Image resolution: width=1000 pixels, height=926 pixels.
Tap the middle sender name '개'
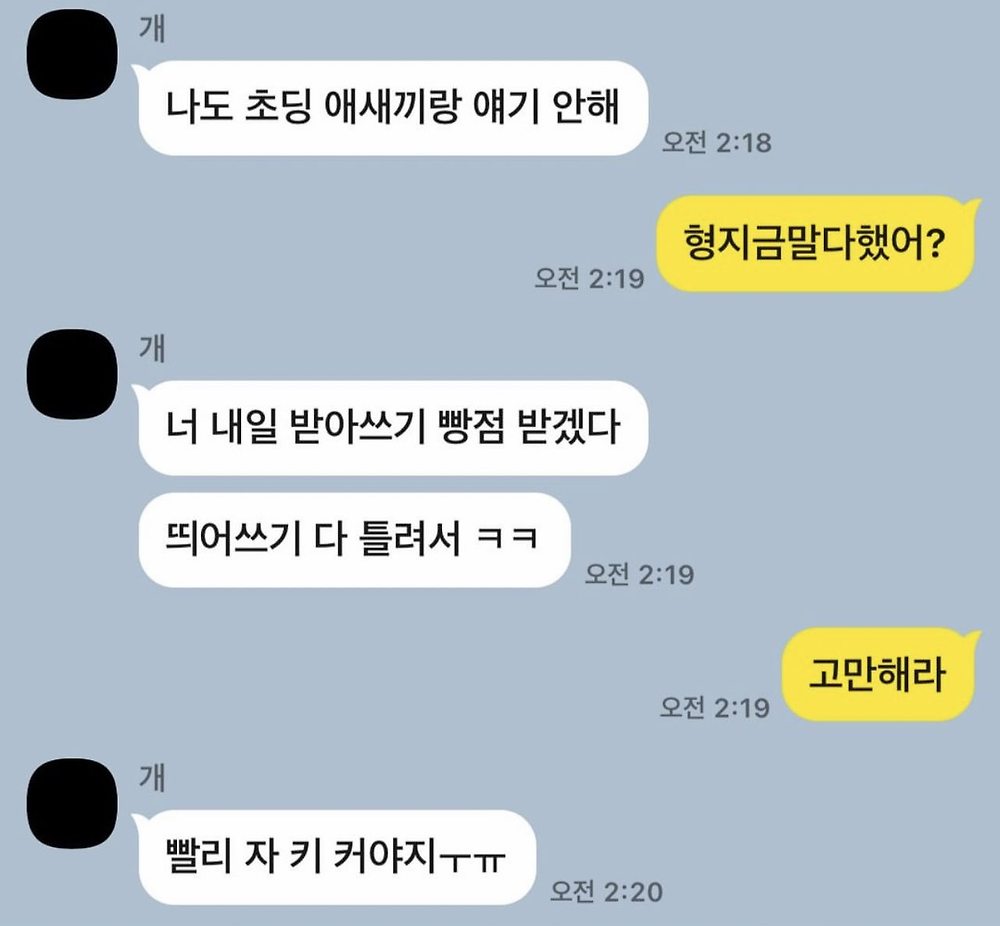(152, 349)
